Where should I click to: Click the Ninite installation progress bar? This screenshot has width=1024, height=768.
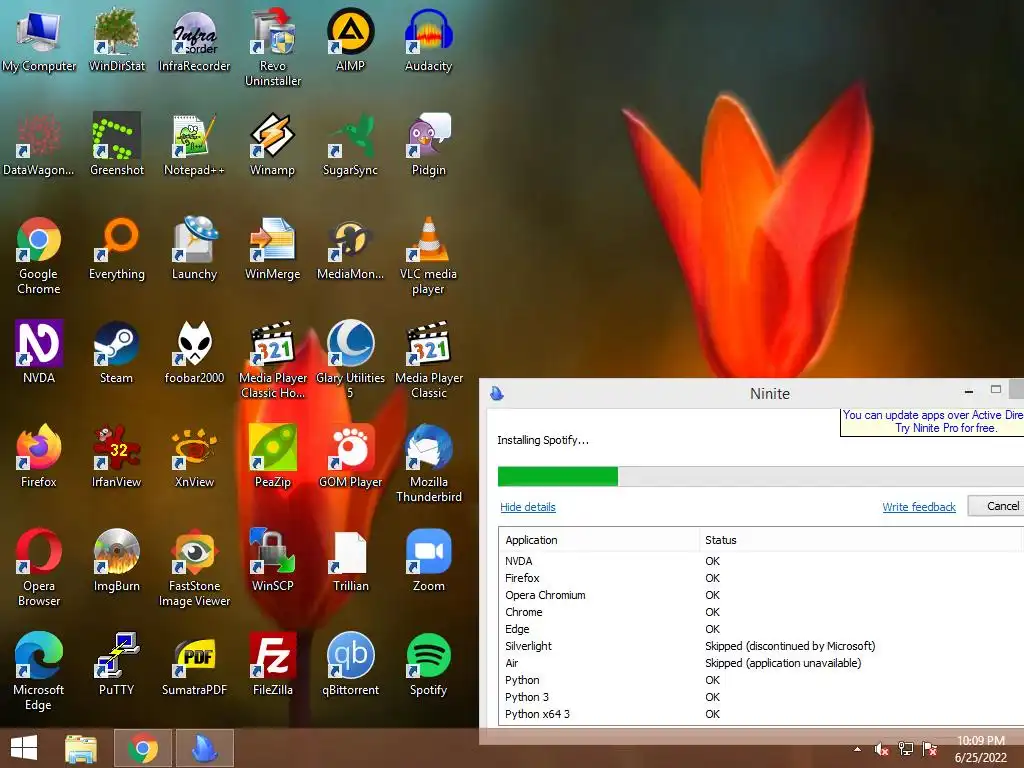pos(761,476)
